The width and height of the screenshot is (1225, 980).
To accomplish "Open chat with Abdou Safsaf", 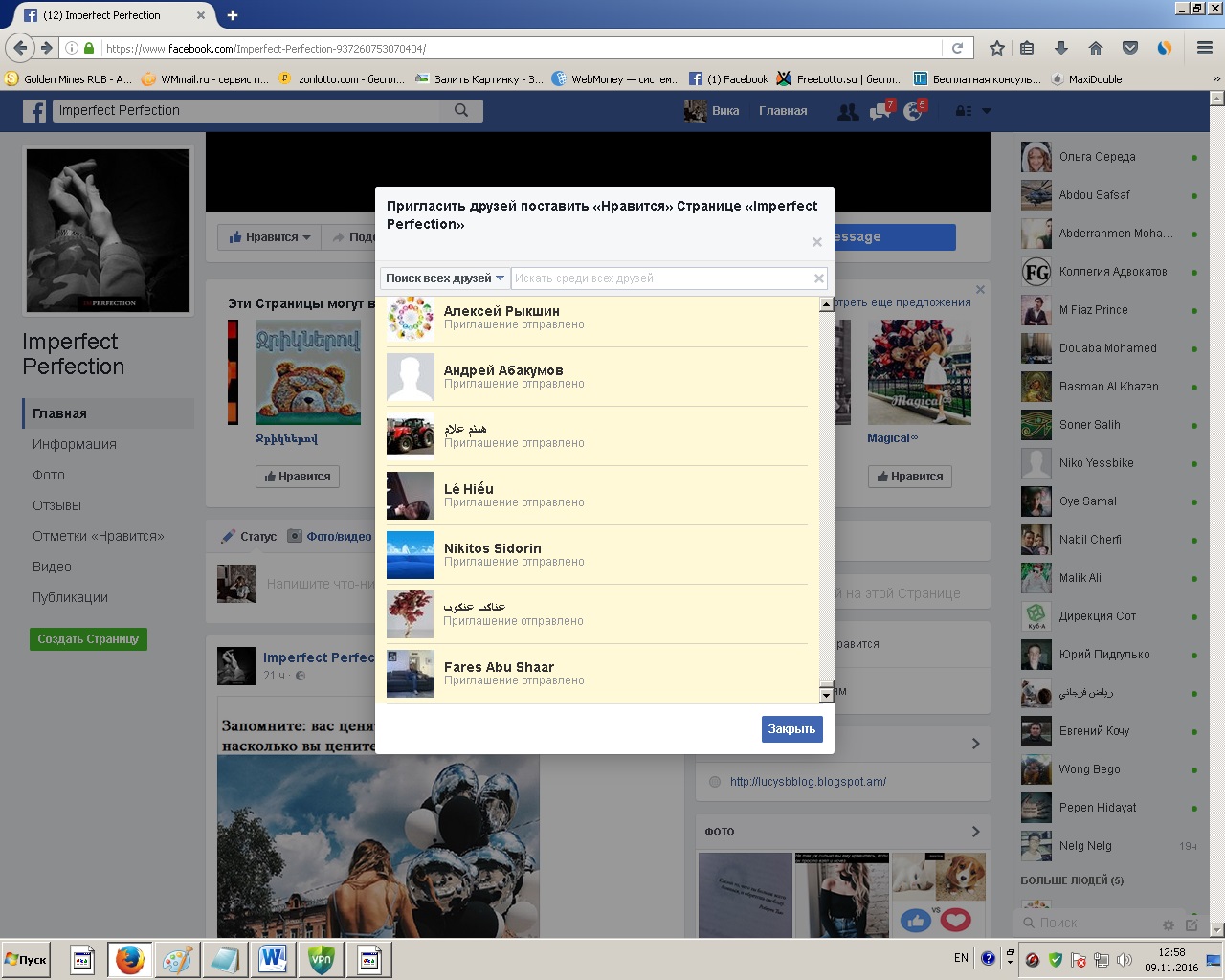I will pyautogui.click(x=1110, y=195).
